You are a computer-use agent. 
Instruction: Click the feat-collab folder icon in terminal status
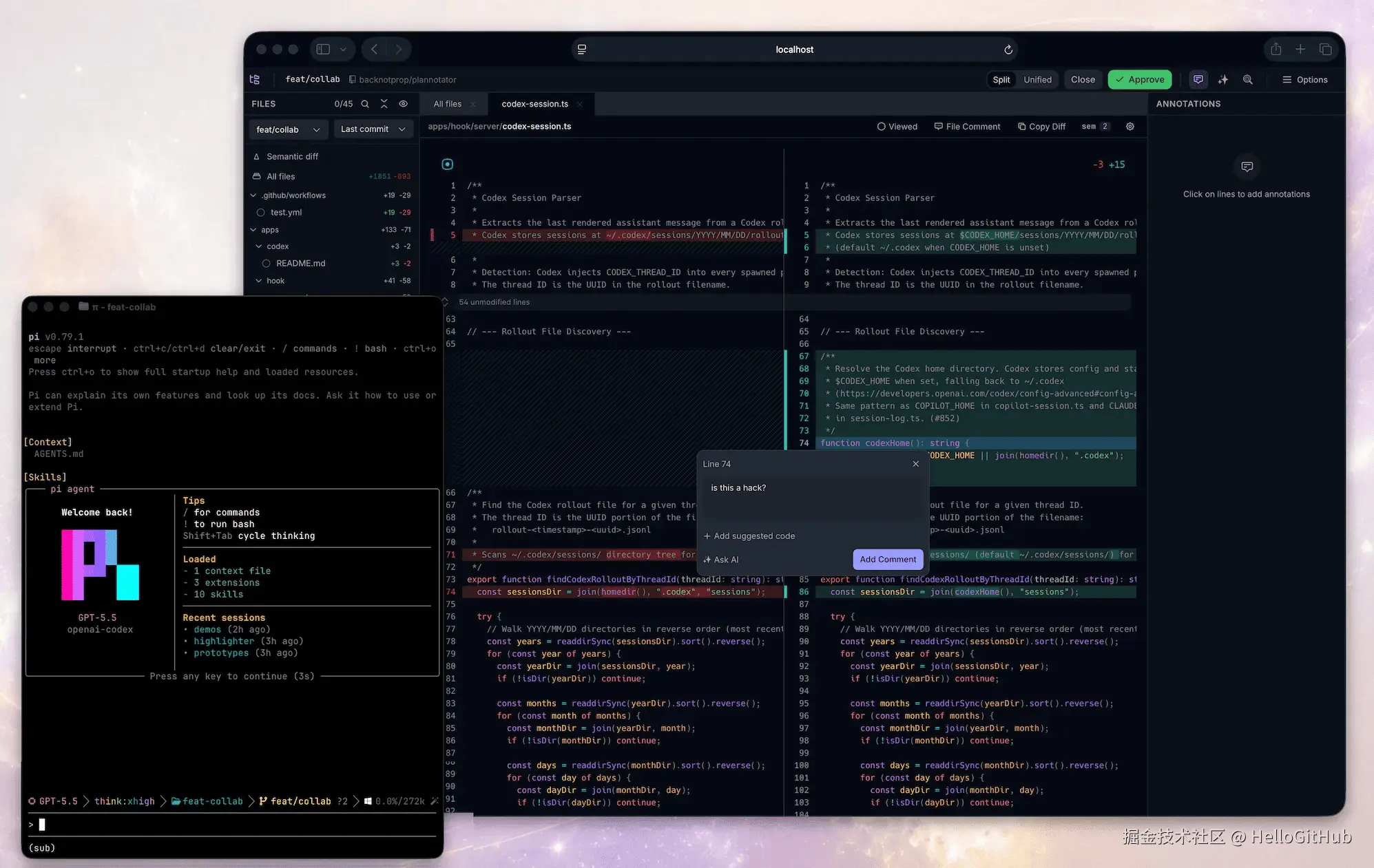tap(176, 801)
